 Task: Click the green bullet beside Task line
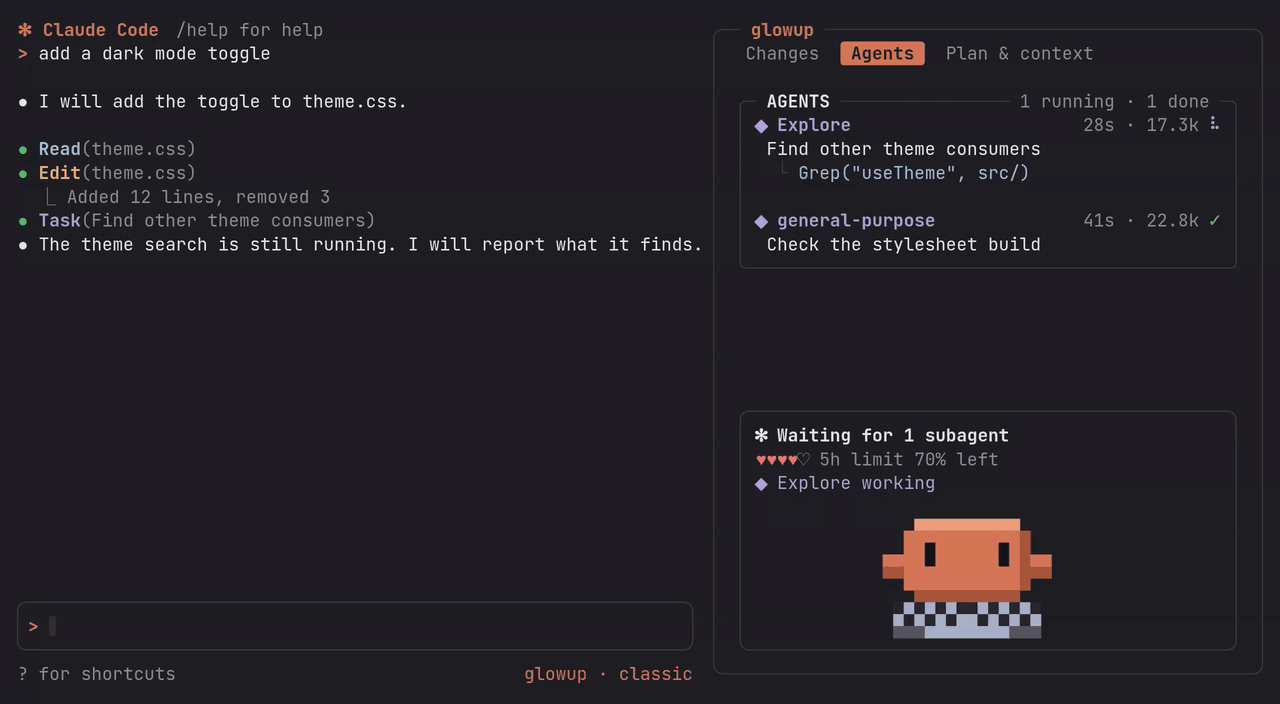click(23, 222)
